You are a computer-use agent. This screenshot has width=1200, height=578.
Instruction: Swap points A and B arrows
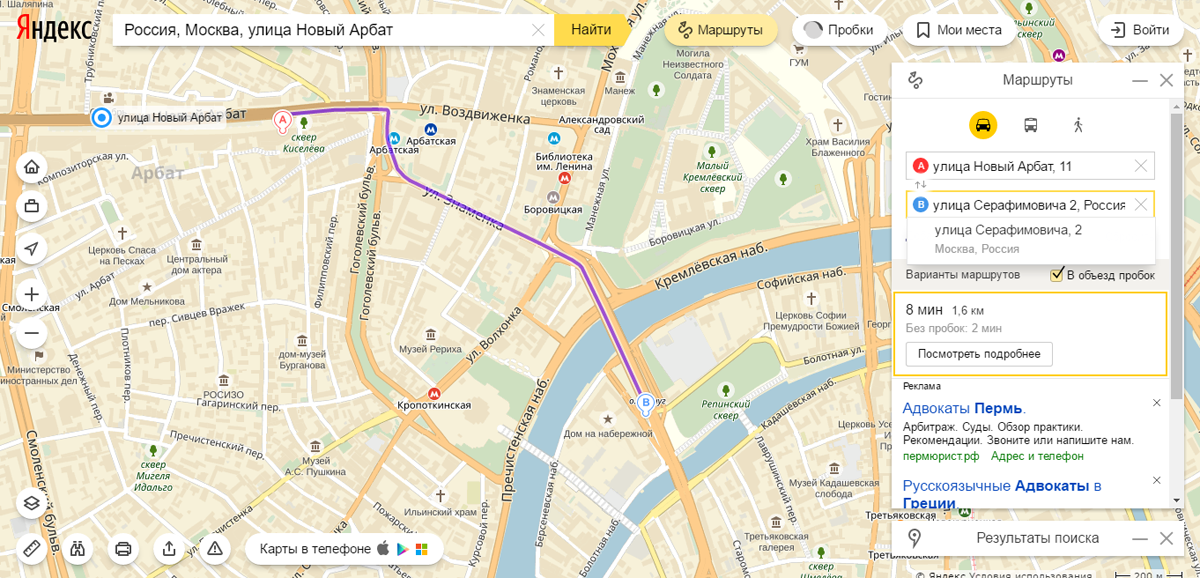(x=921, y=185)
